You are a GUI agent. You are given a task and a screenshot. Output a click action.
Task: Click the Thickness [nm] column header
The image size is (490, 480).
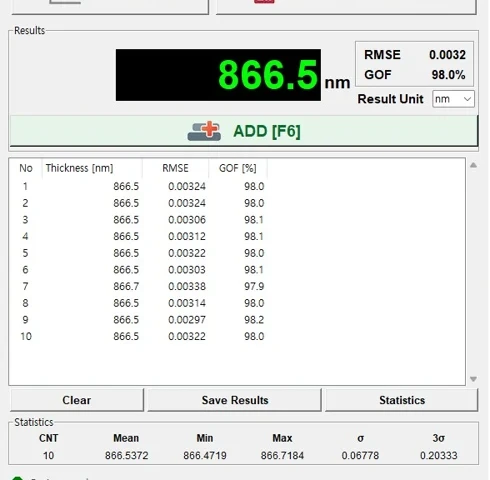(x=92, y=168)
